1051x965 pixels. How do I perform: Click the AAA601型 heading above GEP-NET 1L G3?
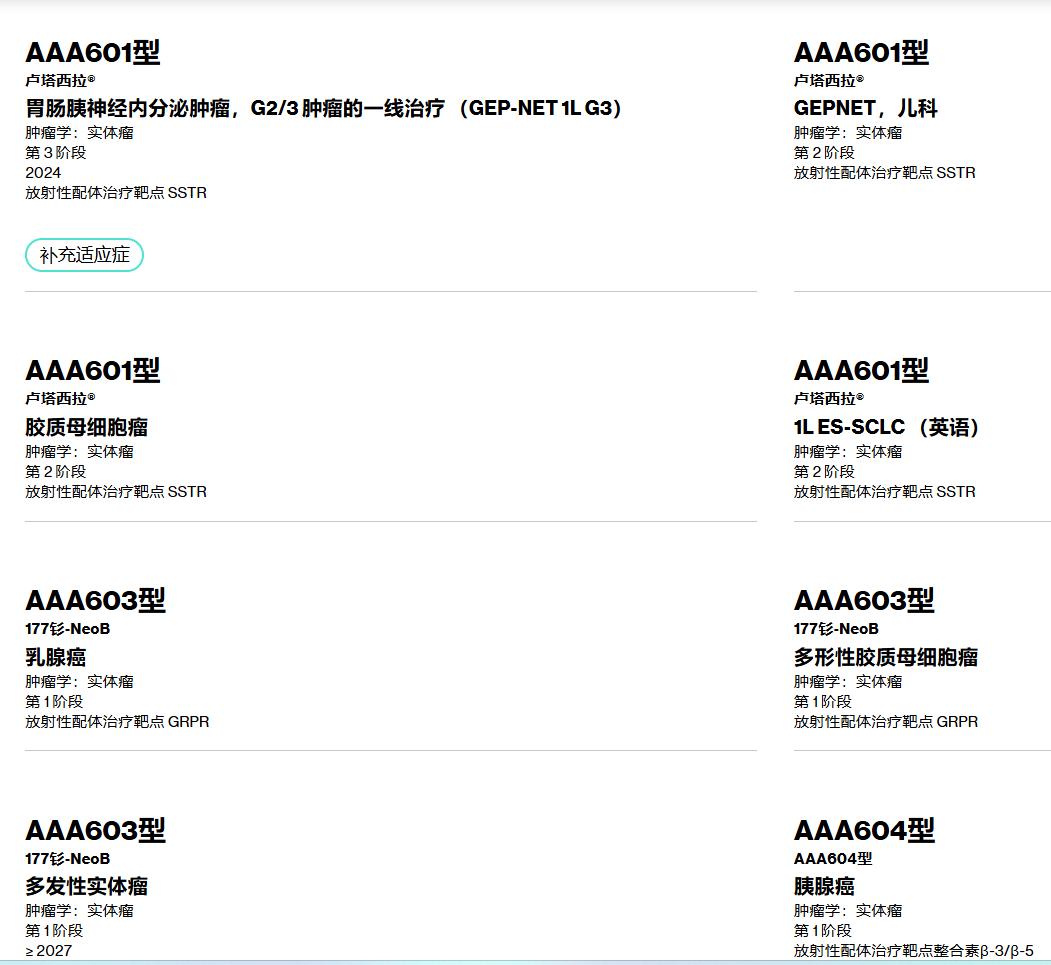[92, 53]
